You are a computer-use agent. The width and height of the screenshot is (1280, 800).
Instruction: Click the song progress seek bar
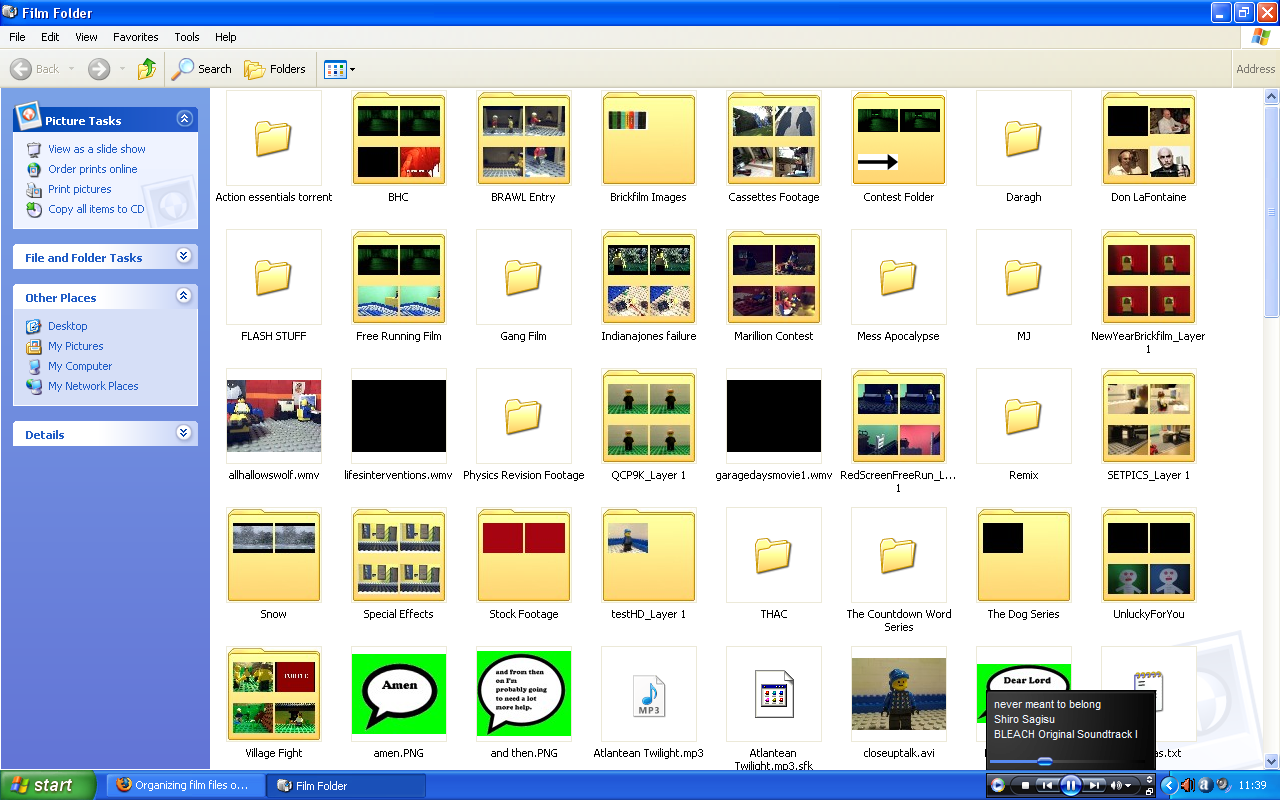pos(1044,761)
